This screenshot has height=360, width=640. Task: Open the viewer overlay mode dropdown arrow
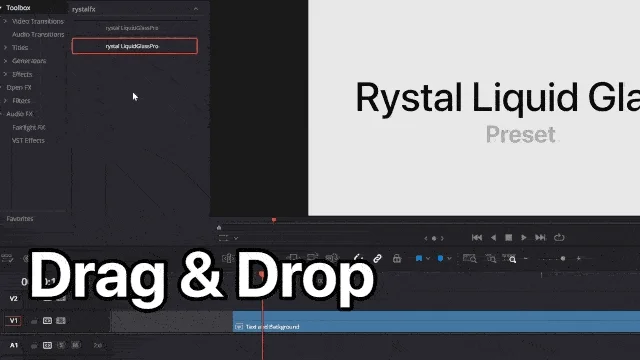point(236,238)
